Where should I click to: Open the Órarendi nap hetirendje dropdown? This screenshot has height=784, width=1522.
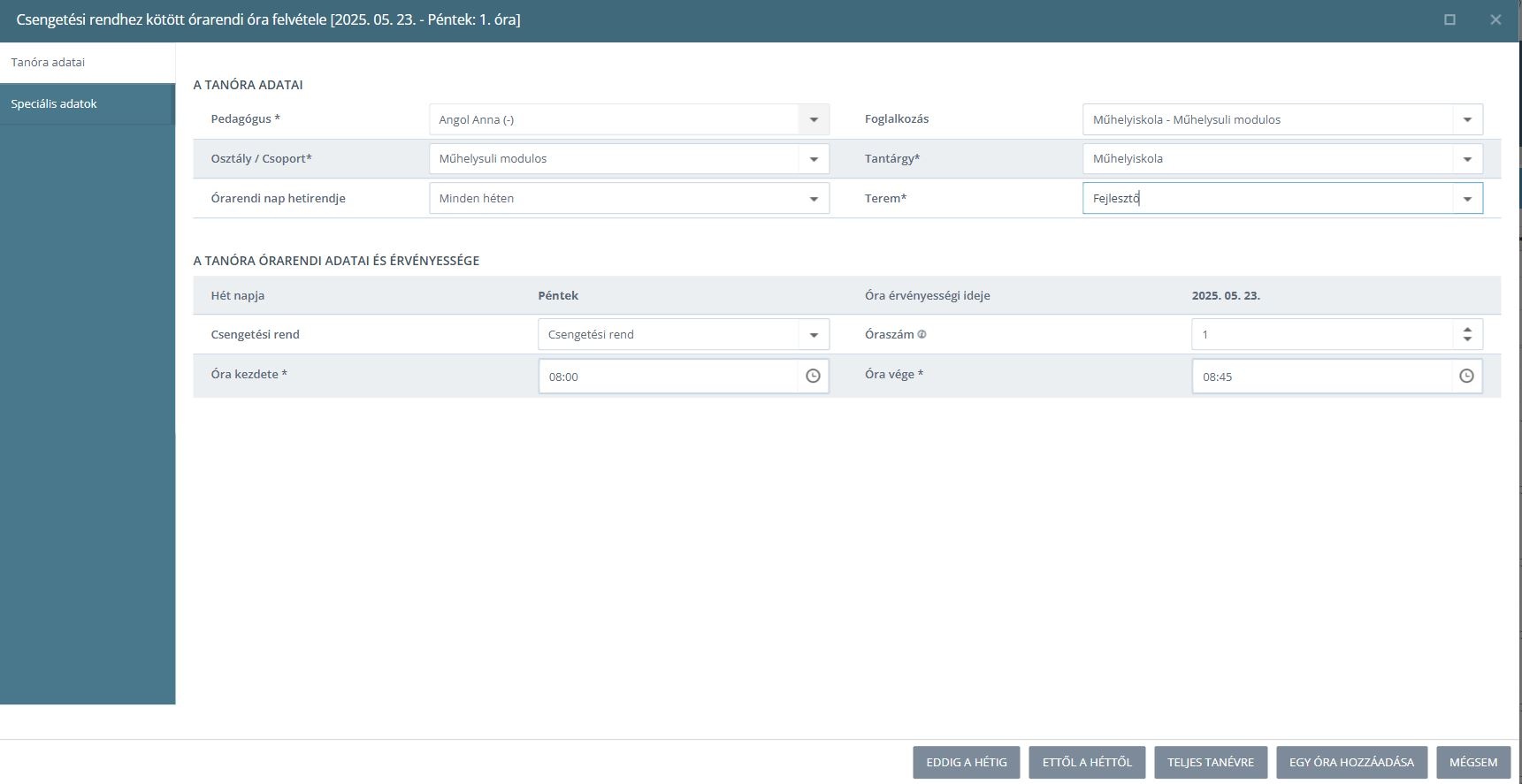click(814, 199)
